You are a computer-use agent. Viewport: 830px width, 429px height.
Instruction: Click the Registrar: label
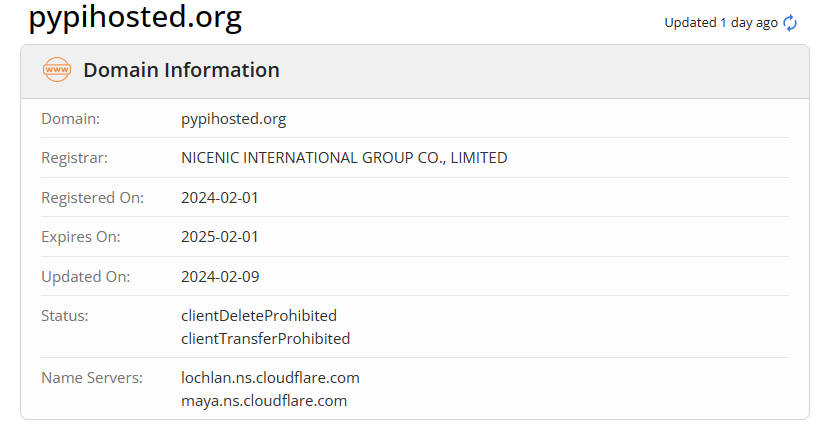(x=74, y=158)
